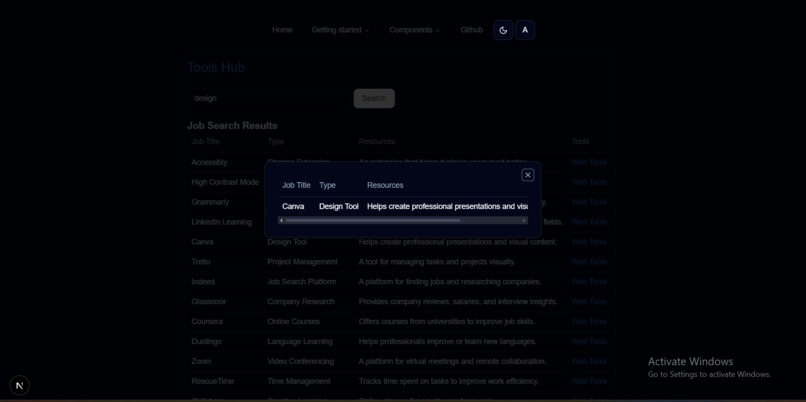
Task: Open Web Tools link for LinkedIn Learning
Action: [x=589, y=222]
